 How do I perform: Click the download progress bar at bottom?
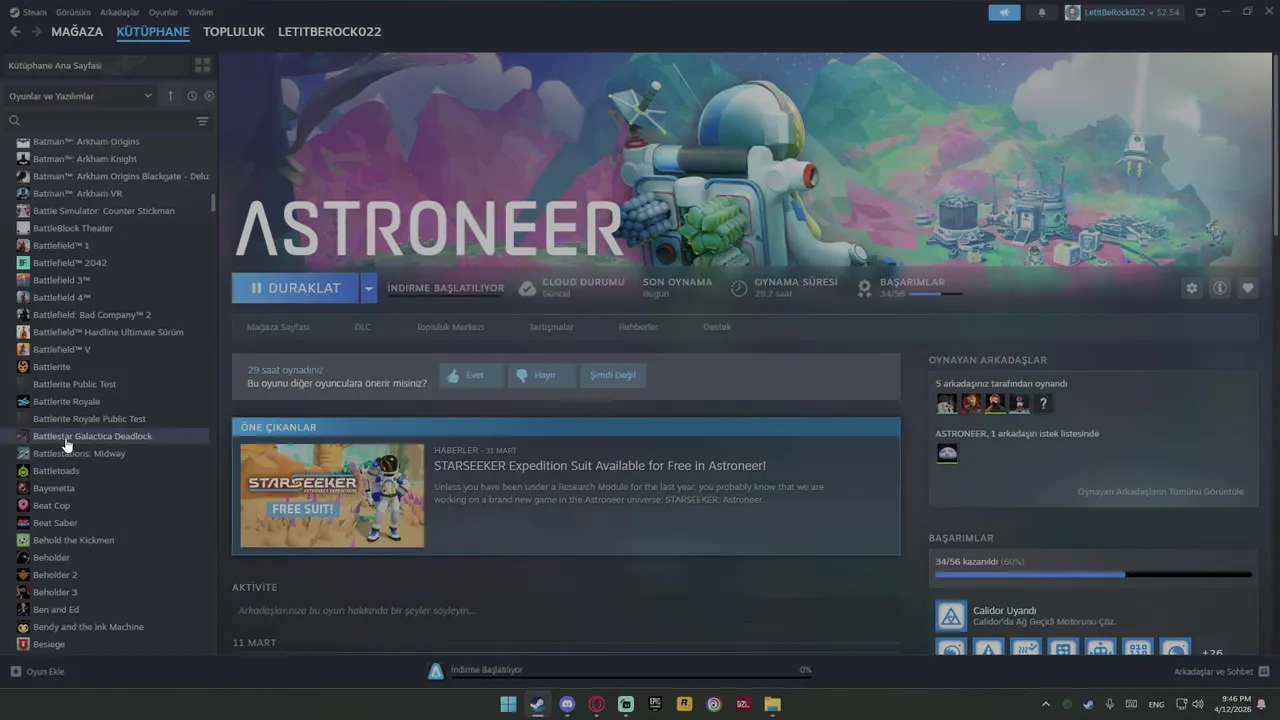click(x=630, y=677)
